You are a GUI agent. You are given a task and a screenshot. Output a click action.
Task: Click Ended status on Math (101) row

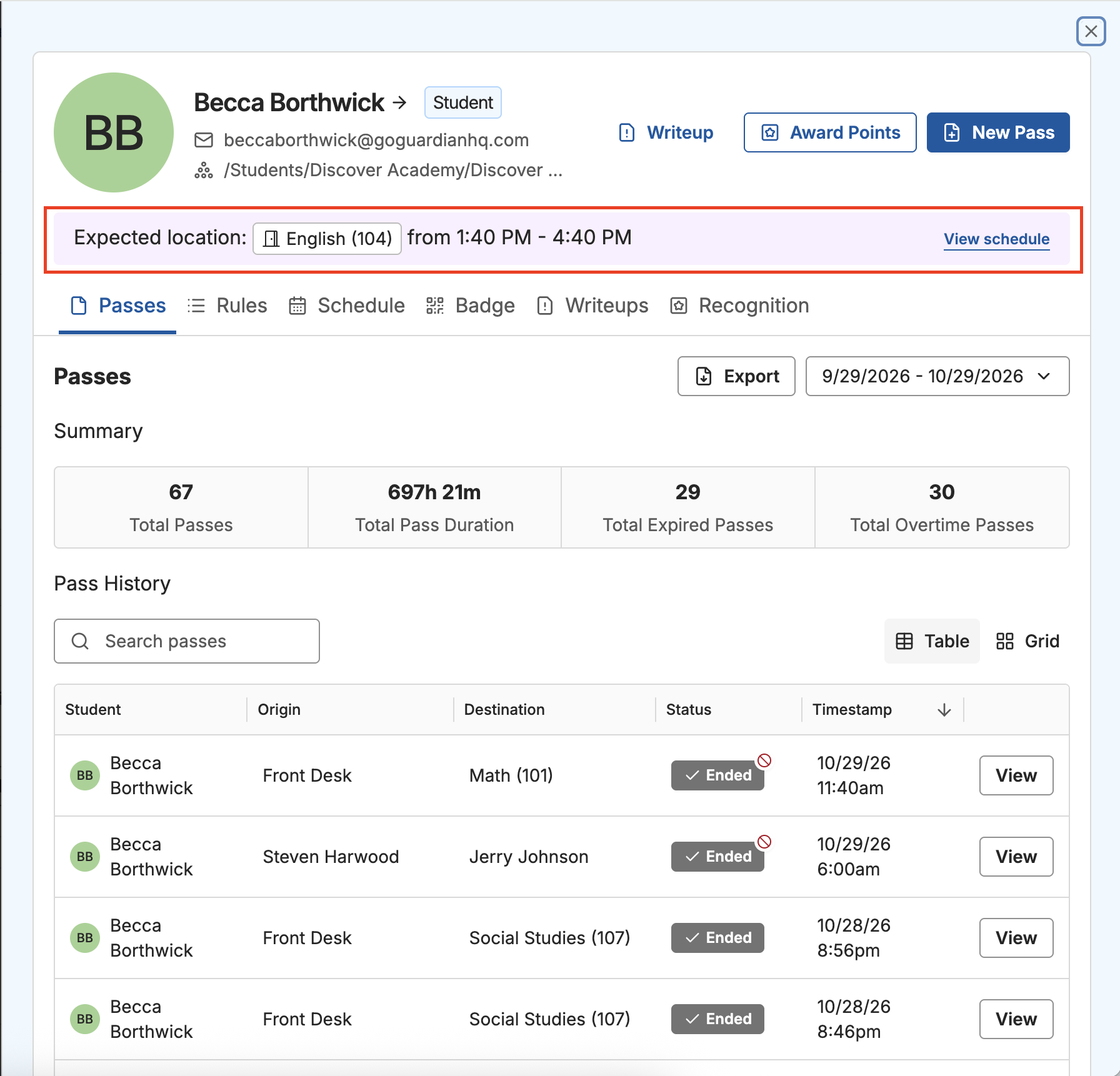pyautogui.click(x=717, y=775)
